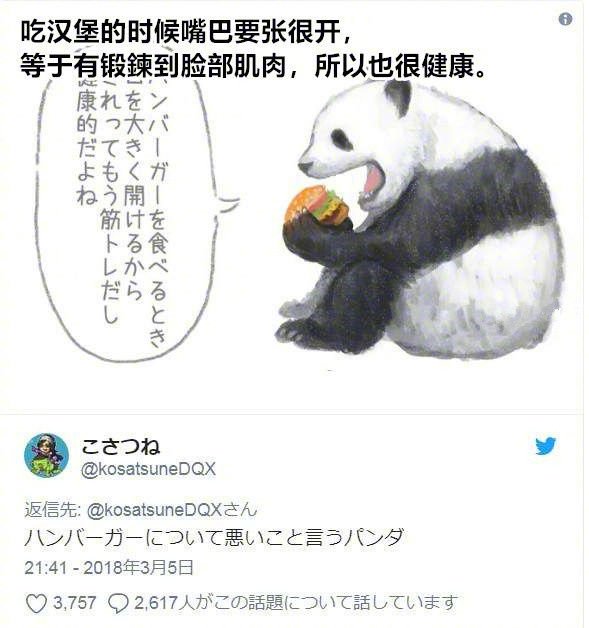
Task: Click the speech bubble tail pointer
Action: point(228,203)
